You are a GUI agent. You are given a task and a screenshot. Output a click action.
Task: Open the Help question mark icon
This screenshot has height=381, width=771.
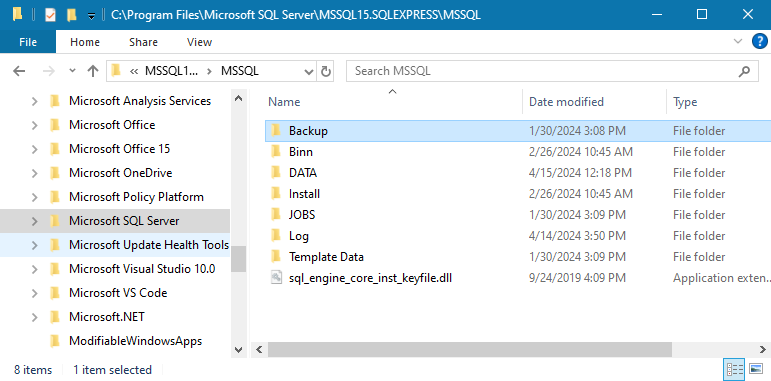click(760, 41)
